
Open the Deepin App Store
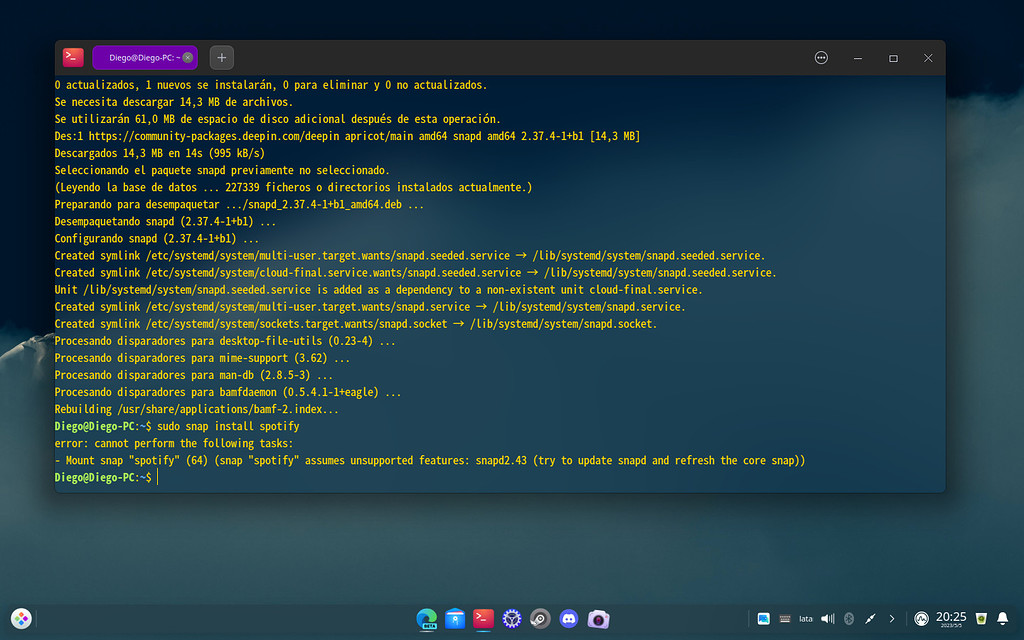454,618
